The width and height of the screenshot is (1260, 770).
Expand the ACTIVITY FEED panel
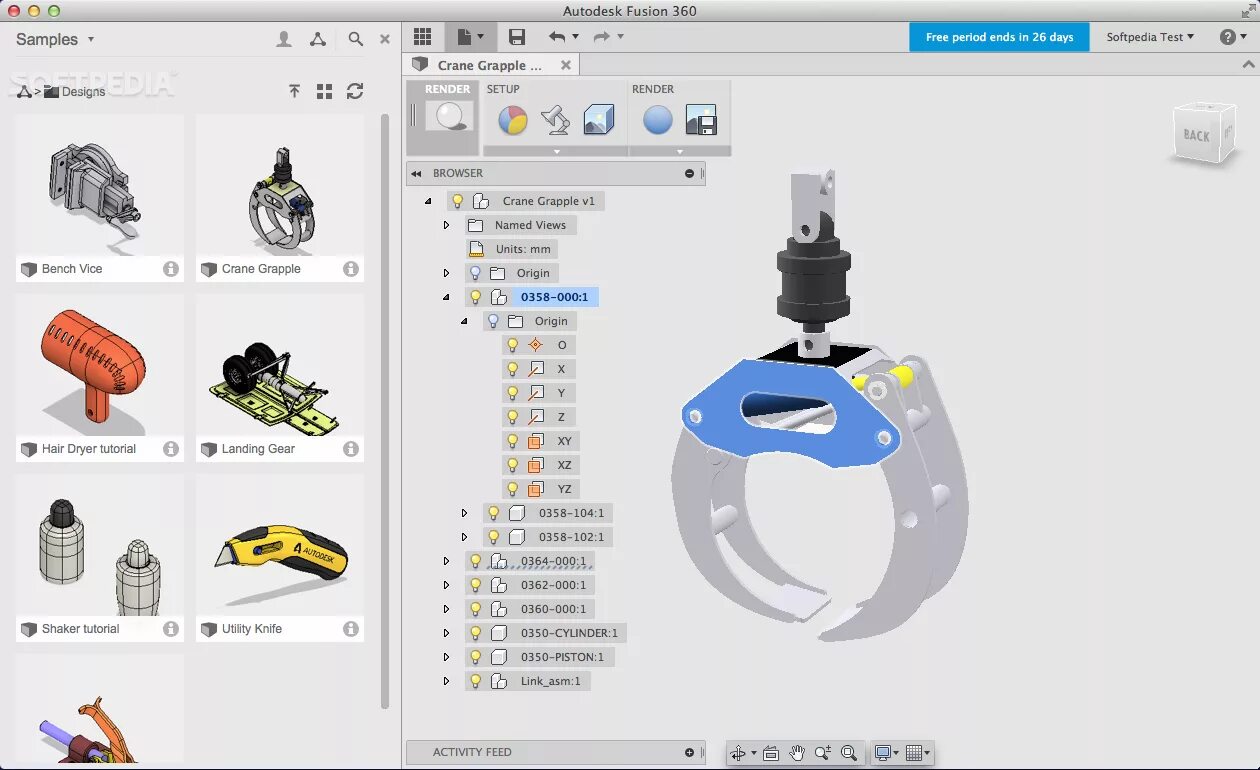(x=689, y=752)
